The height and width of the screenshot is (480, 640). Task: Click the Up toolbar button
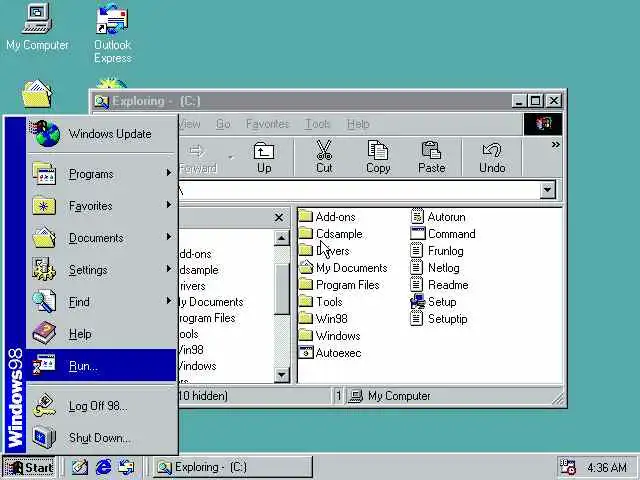point(264,158)
